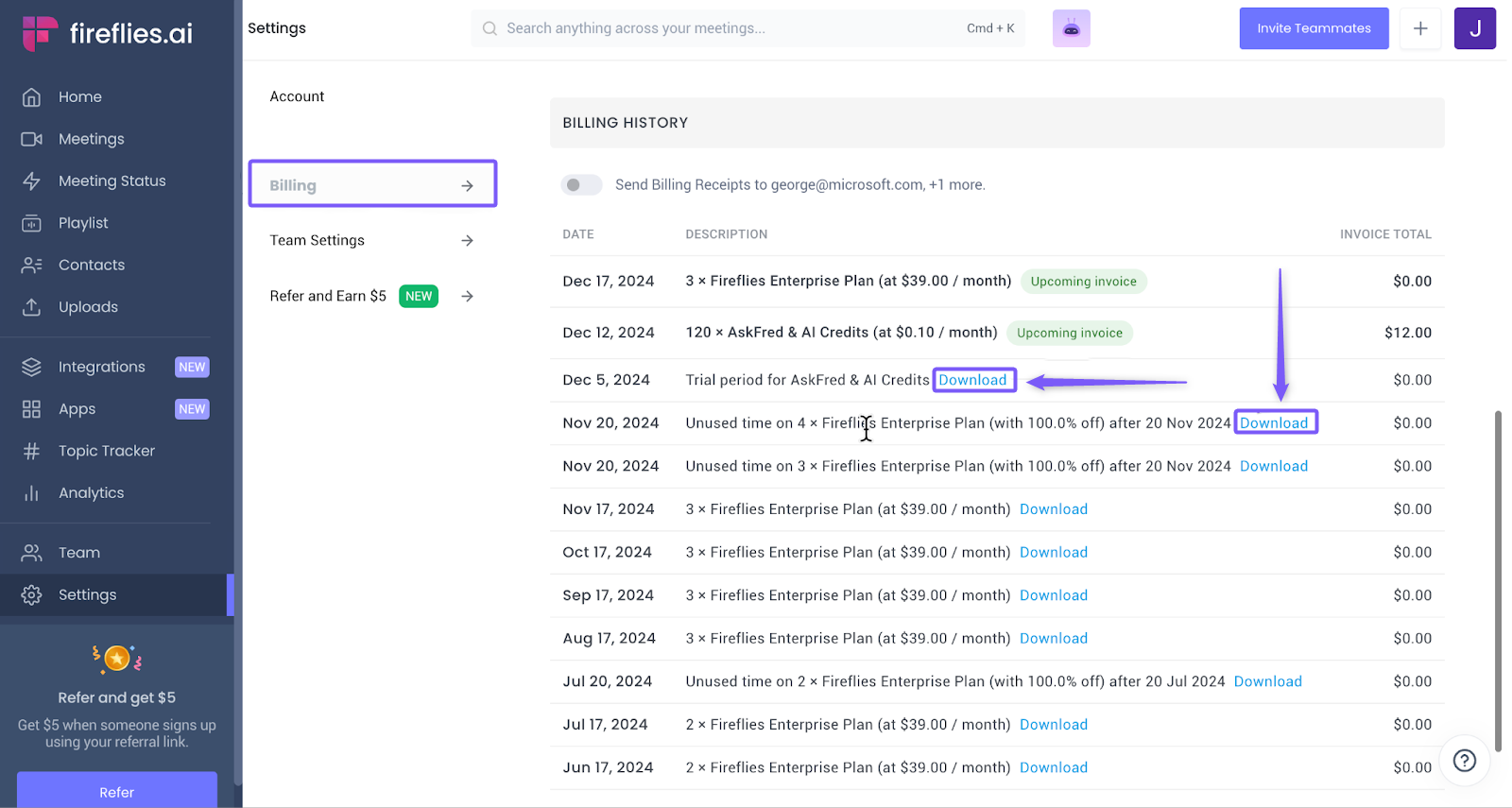Screen dimensions: 1512x808
Task: Click the Analytics bar chart icon
Action: tap(31, 493)
